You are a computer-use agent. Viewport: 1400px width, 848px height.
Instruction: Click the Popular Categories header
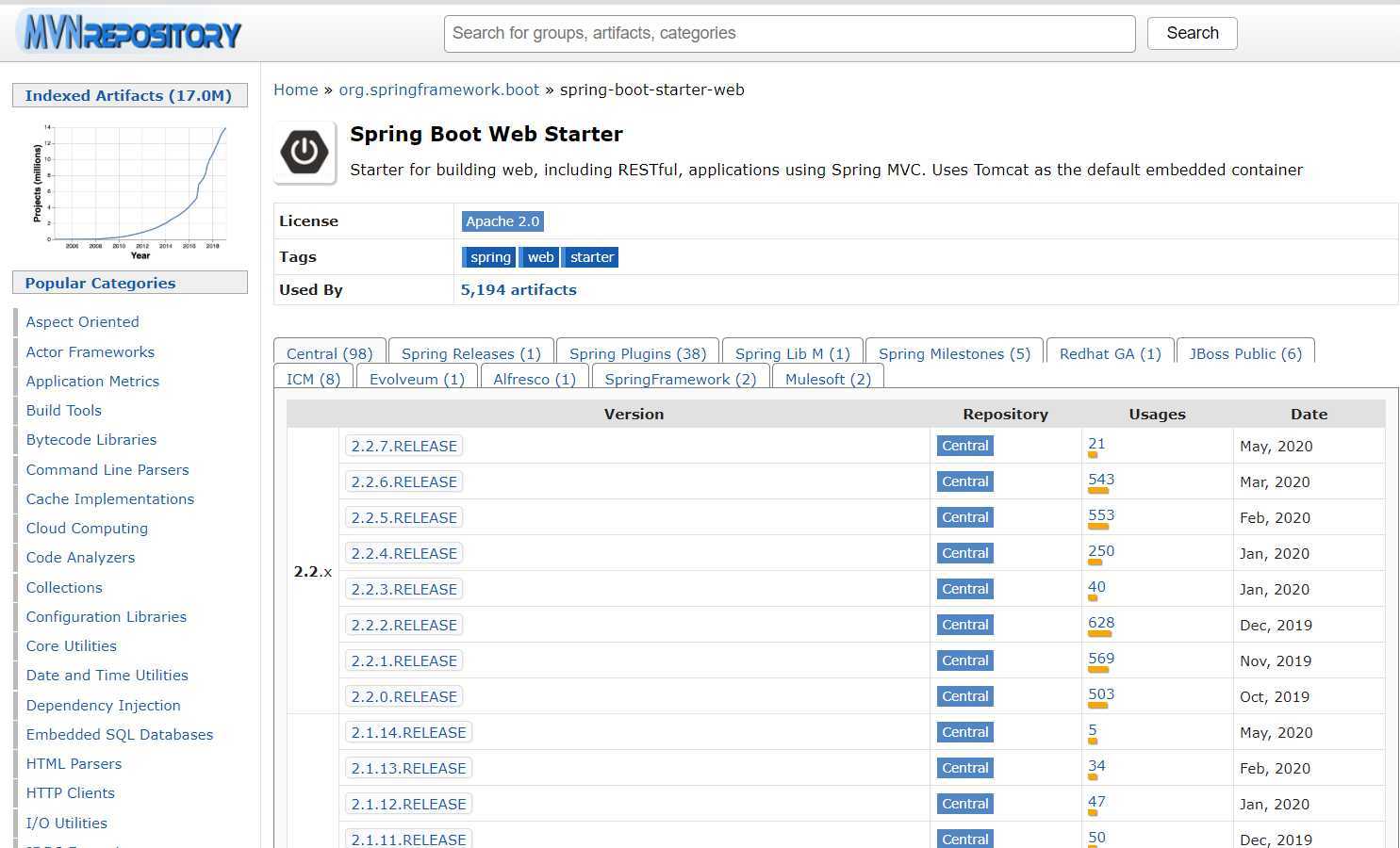tap(129, 283)
